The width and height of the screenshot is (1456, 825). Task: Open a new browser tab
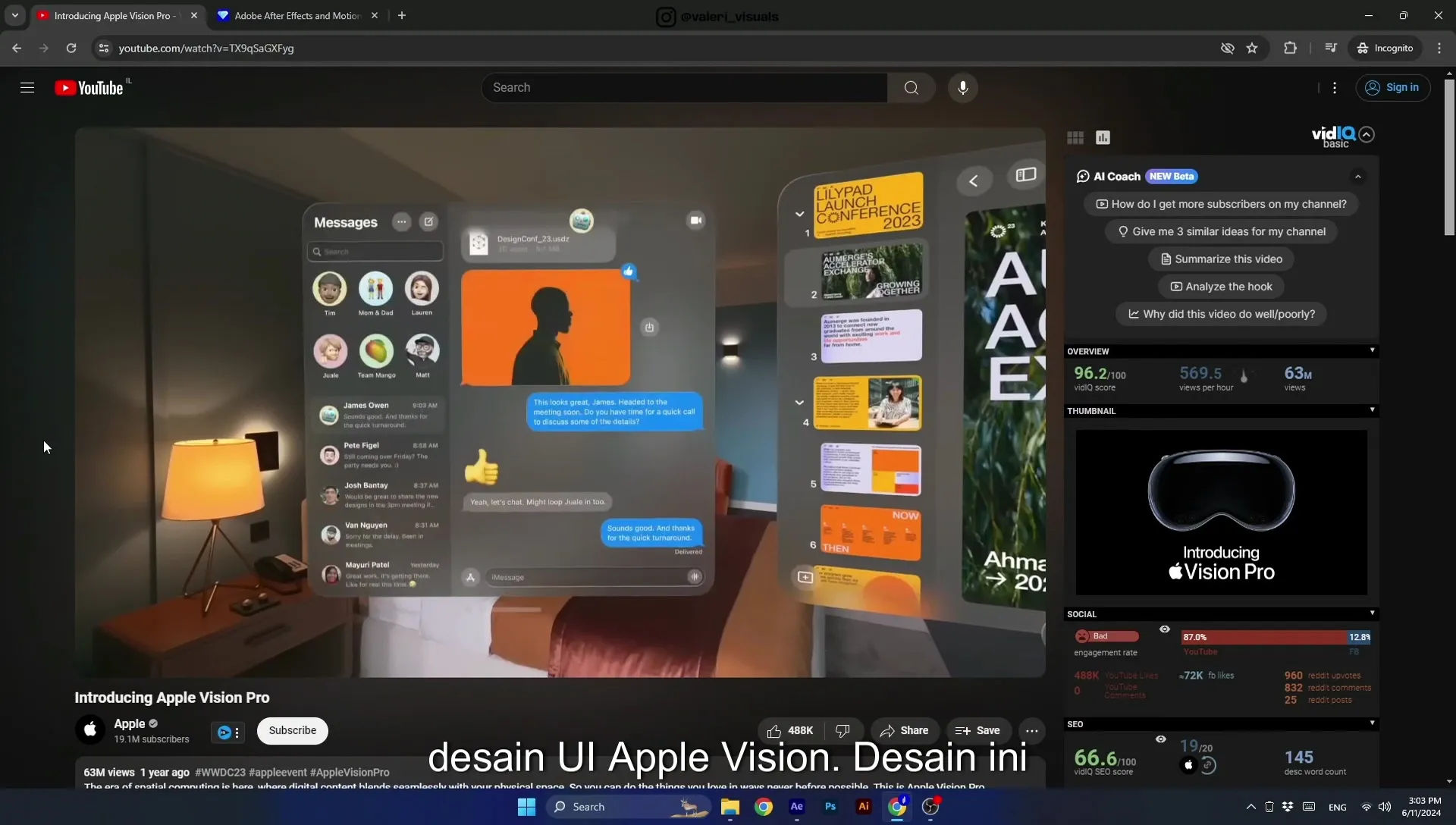(x=402, y=15)
